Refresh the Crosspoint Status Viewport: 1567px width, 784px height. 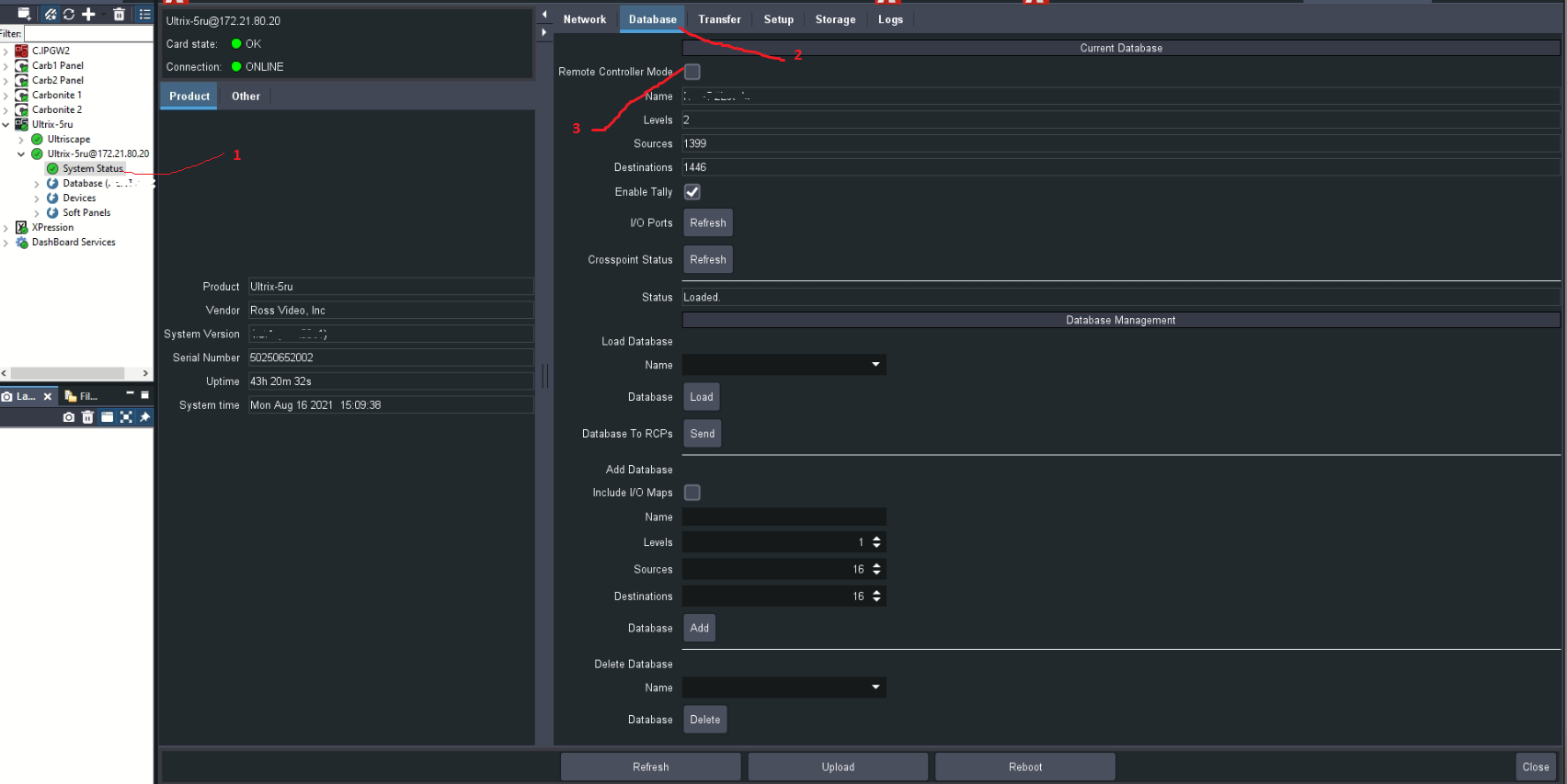pyautogui.click(x=708, y=260)
